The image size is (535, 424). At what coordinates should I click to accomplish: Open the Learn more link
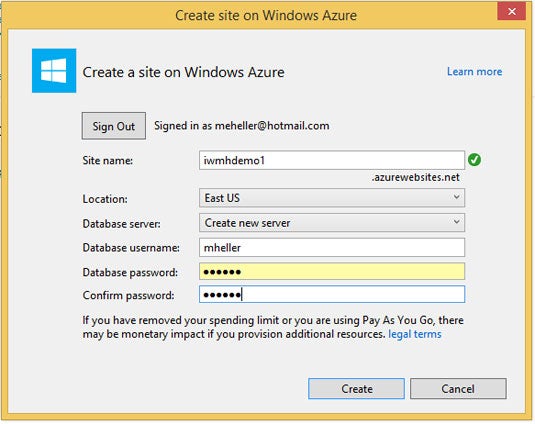(474, 72)
